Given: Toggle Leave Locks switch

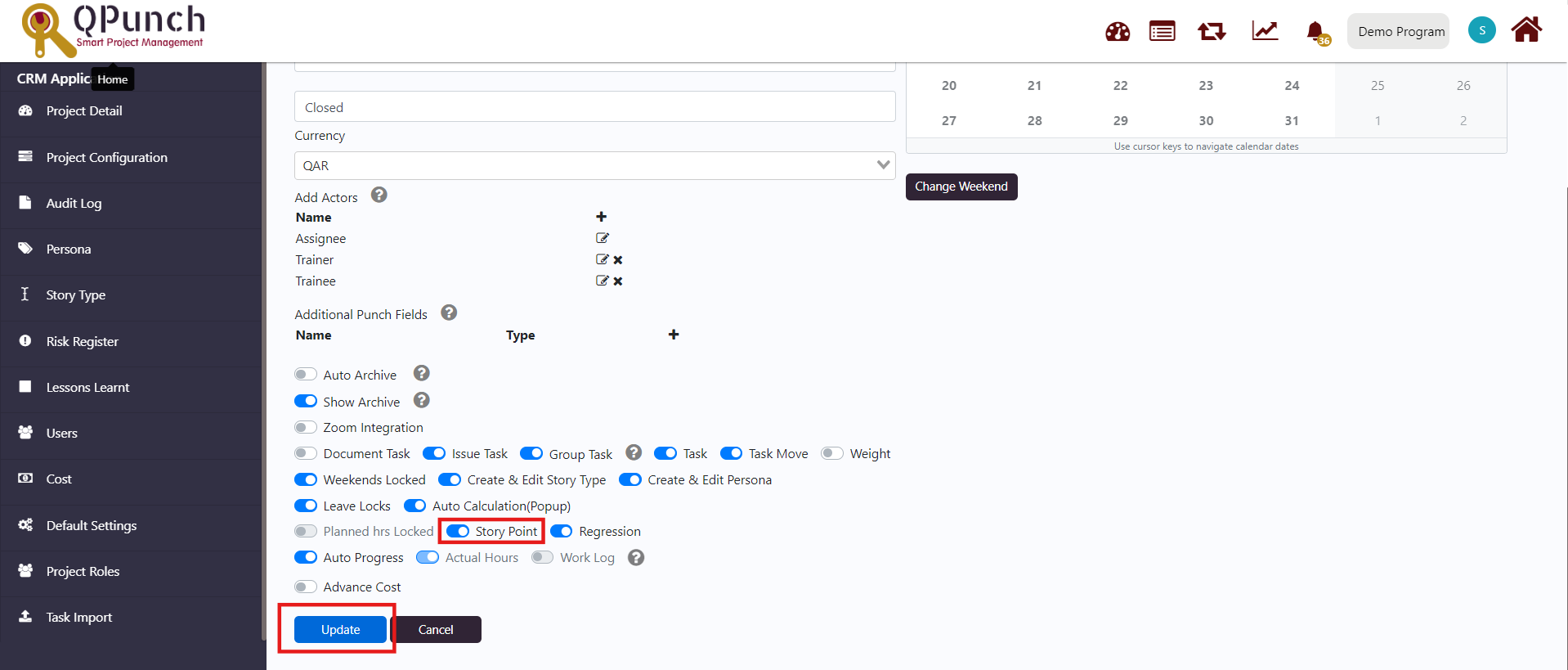Looking at the screenshot, I should (x=306, y=506).
